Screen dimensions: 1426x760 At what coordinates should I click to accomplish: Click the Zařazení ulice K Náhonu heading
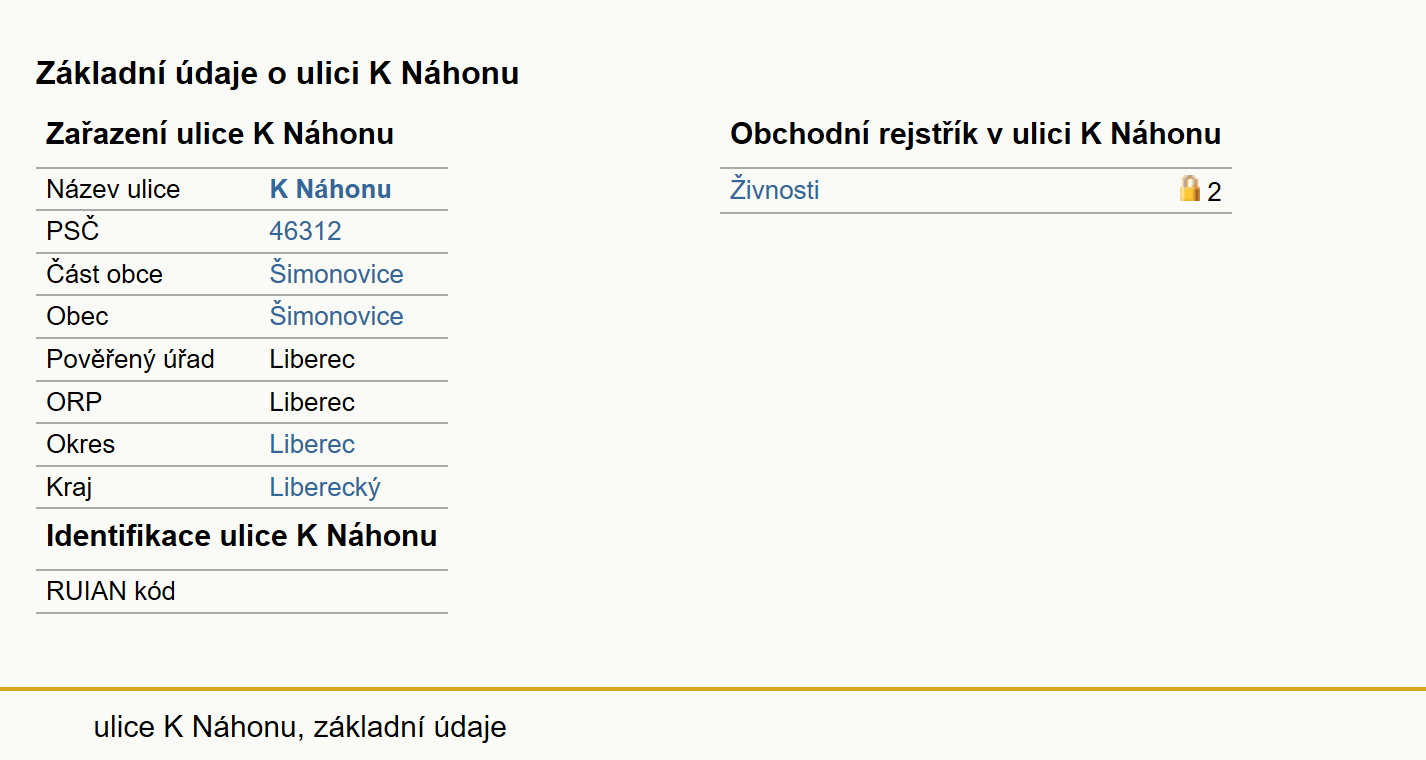219,134
